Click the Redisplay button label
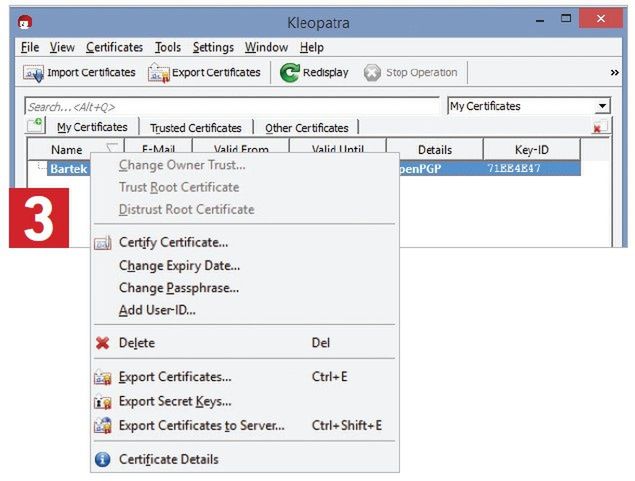This screenshot has width=635, height=481. (x=326, y=72)
